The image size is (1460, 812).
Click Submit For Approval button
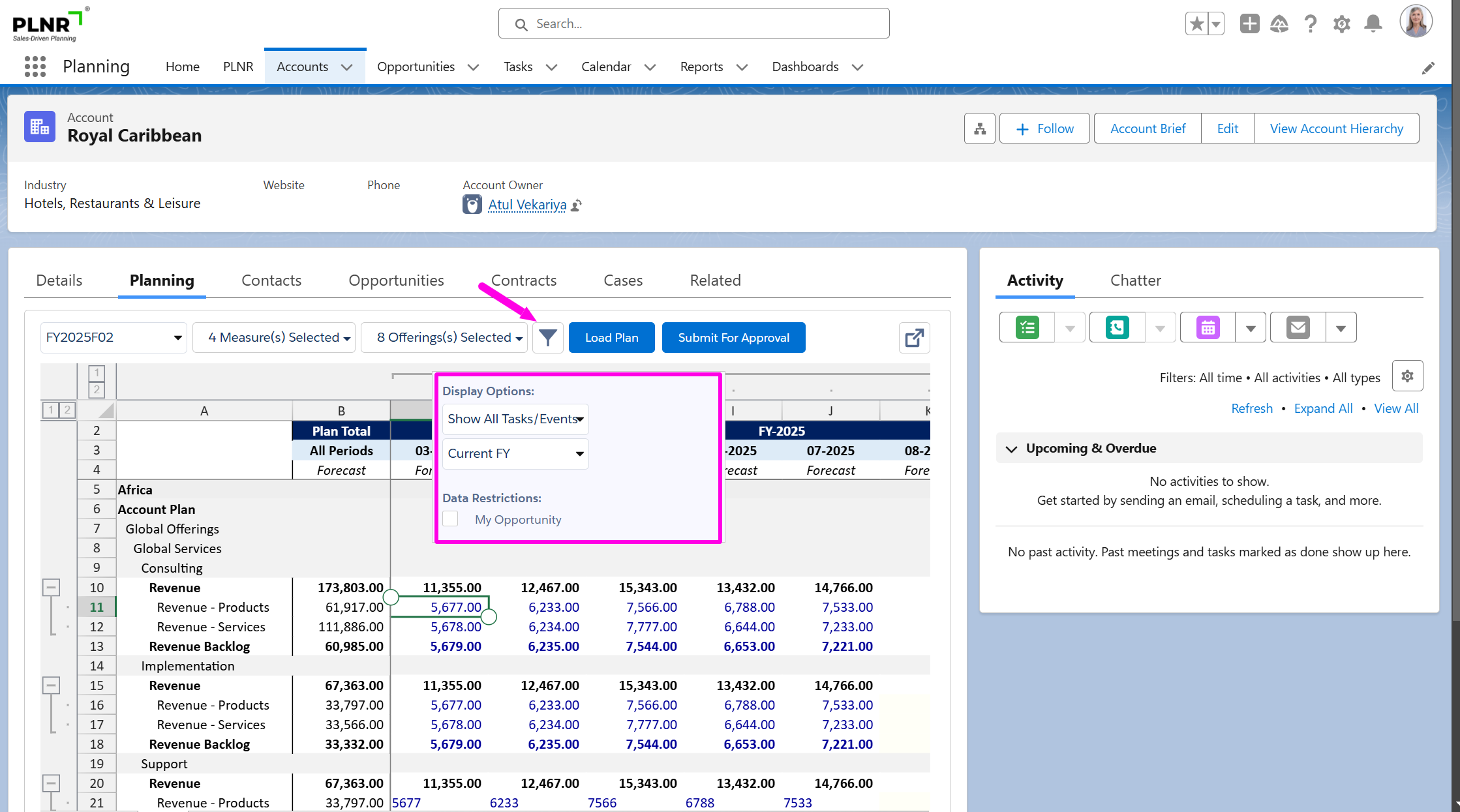pyautogui.click(x=733, y=338)
